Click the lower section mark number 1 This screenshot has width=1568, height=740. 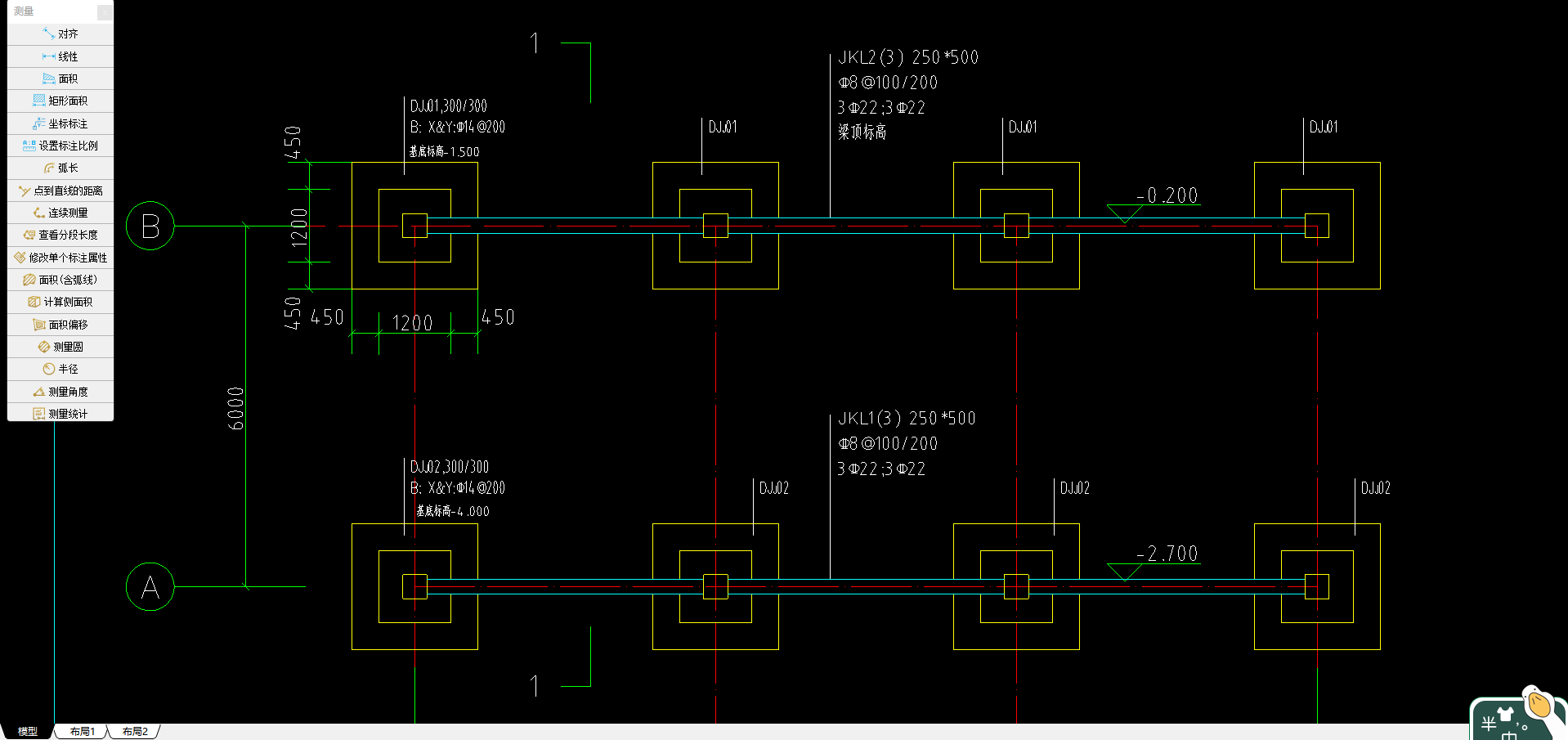535,685
